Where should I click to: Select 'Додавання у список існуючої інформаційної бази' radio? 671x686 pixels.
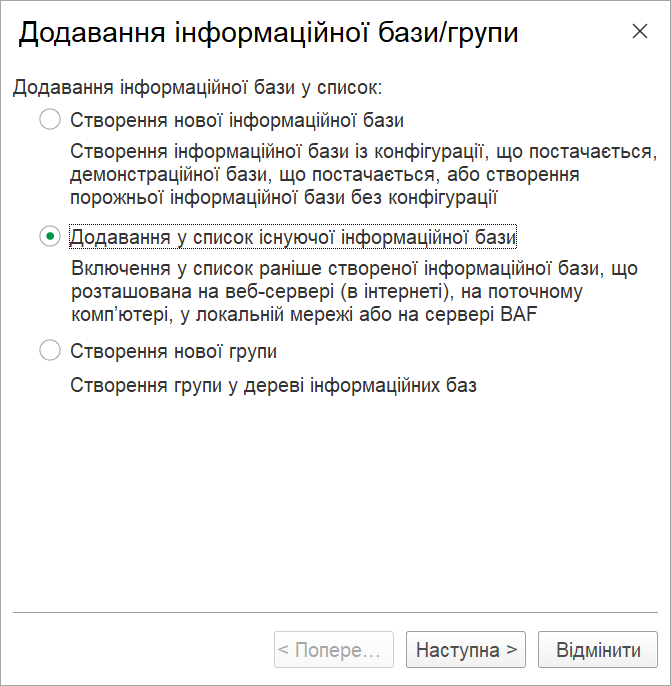click(50, 236)
